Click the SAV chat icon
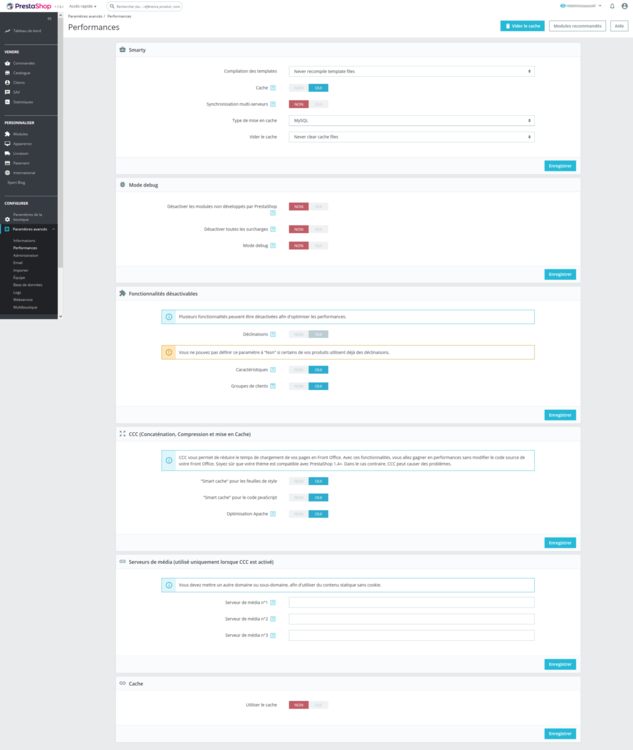 point(7,92)
